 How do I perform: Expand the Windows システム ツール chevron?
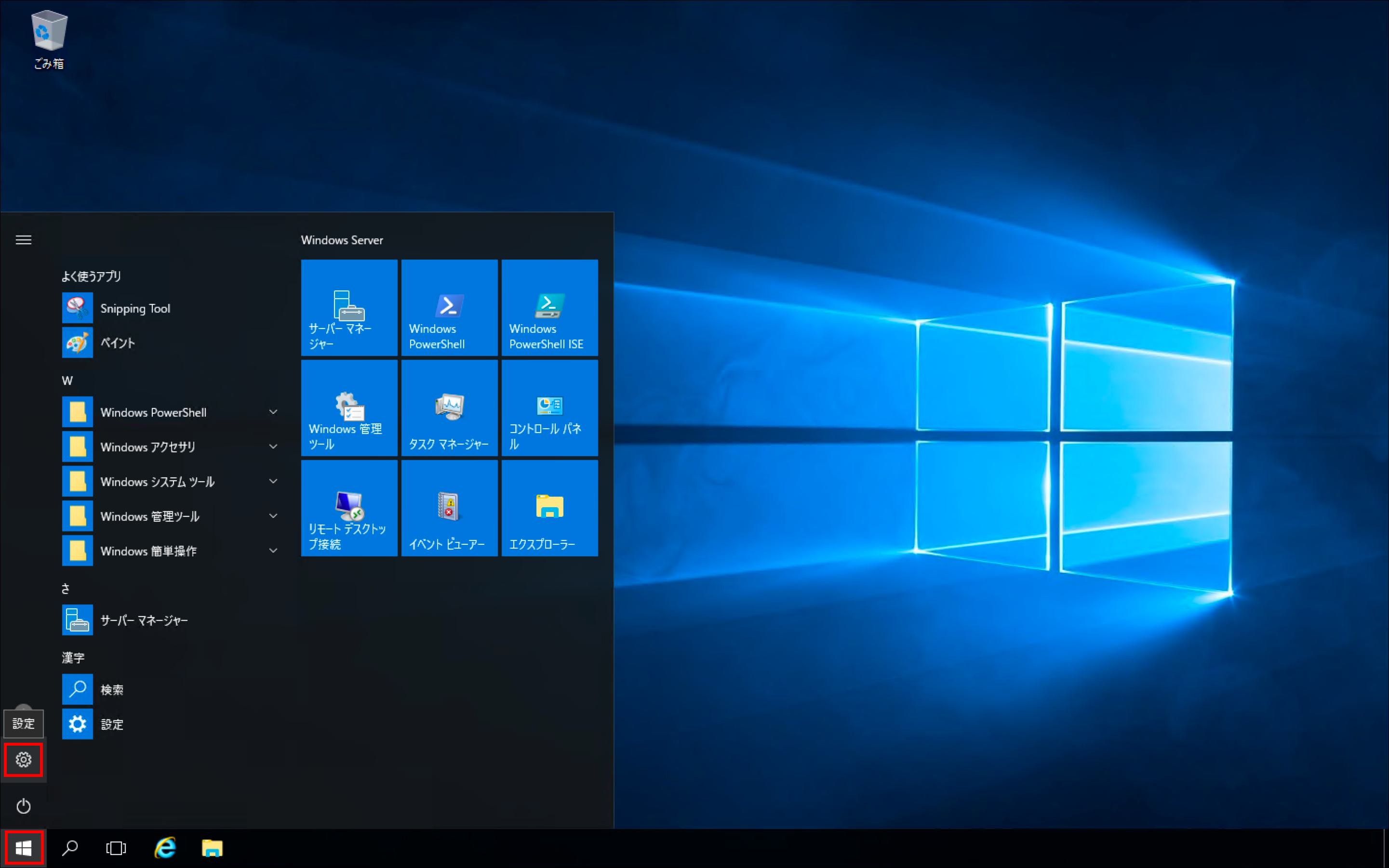(273, 482)
